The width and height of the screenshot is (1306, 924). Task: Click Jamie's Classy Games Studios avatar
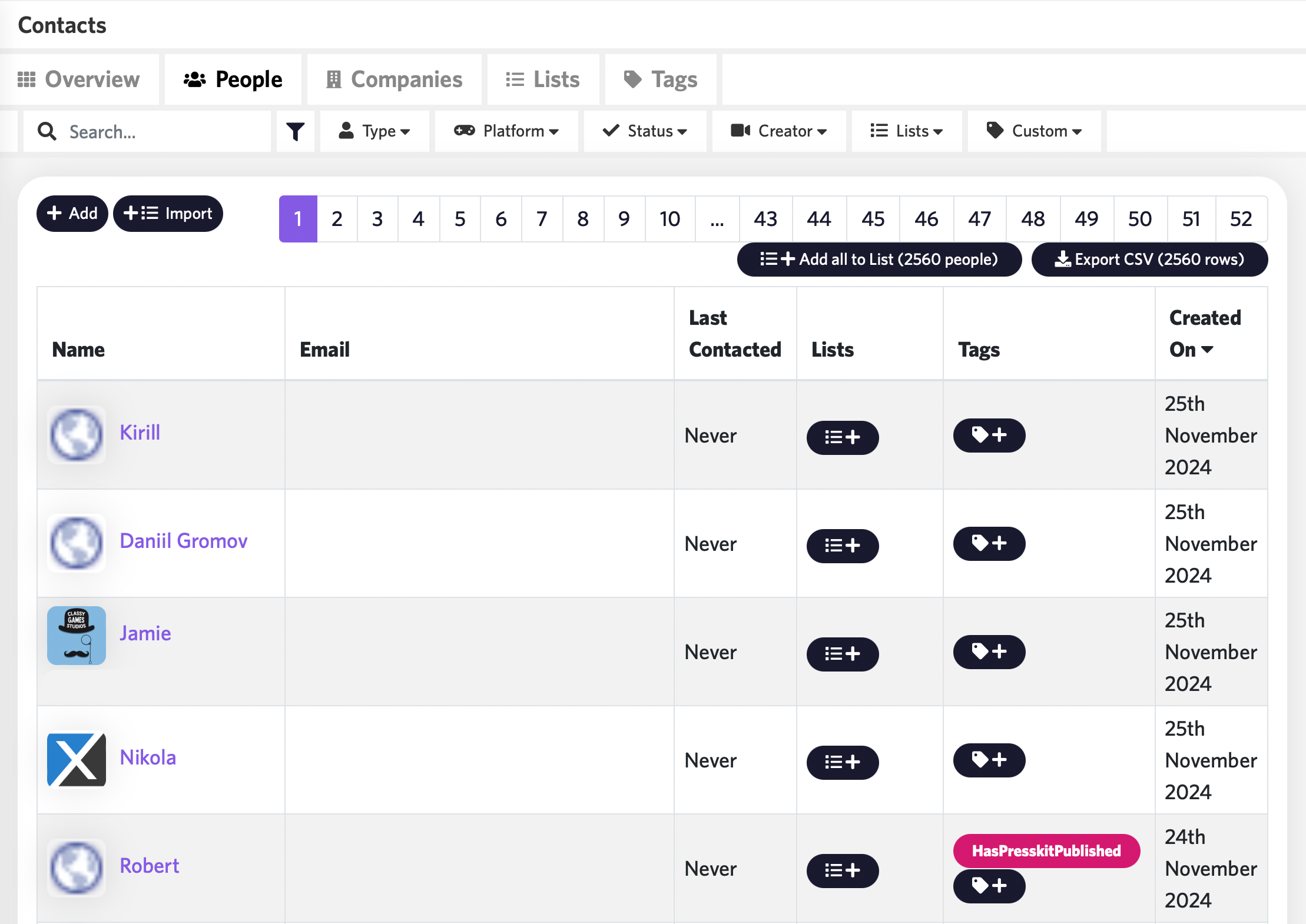tap(77, 635)
